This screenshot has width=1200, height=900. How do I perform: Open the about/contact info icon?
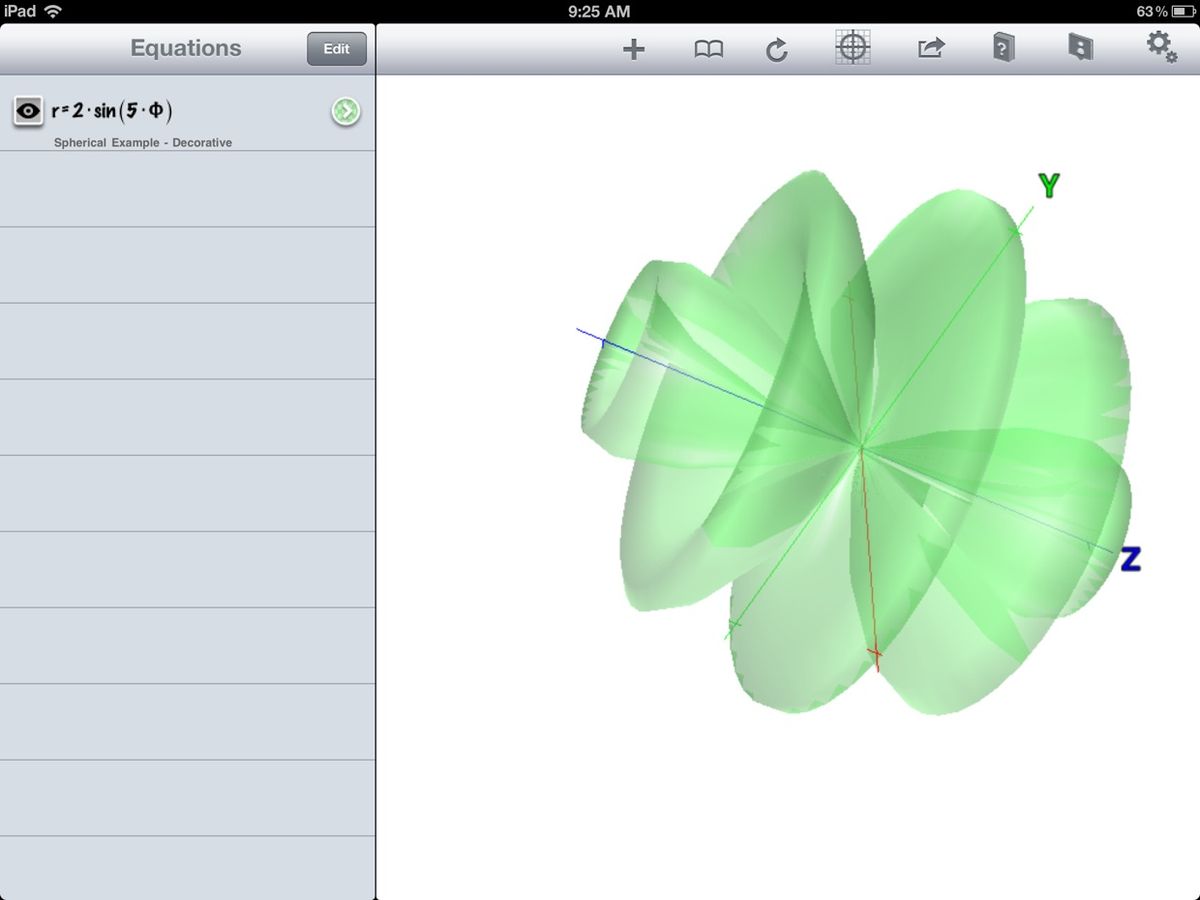pyautogui.click(x=1079, y=47)
